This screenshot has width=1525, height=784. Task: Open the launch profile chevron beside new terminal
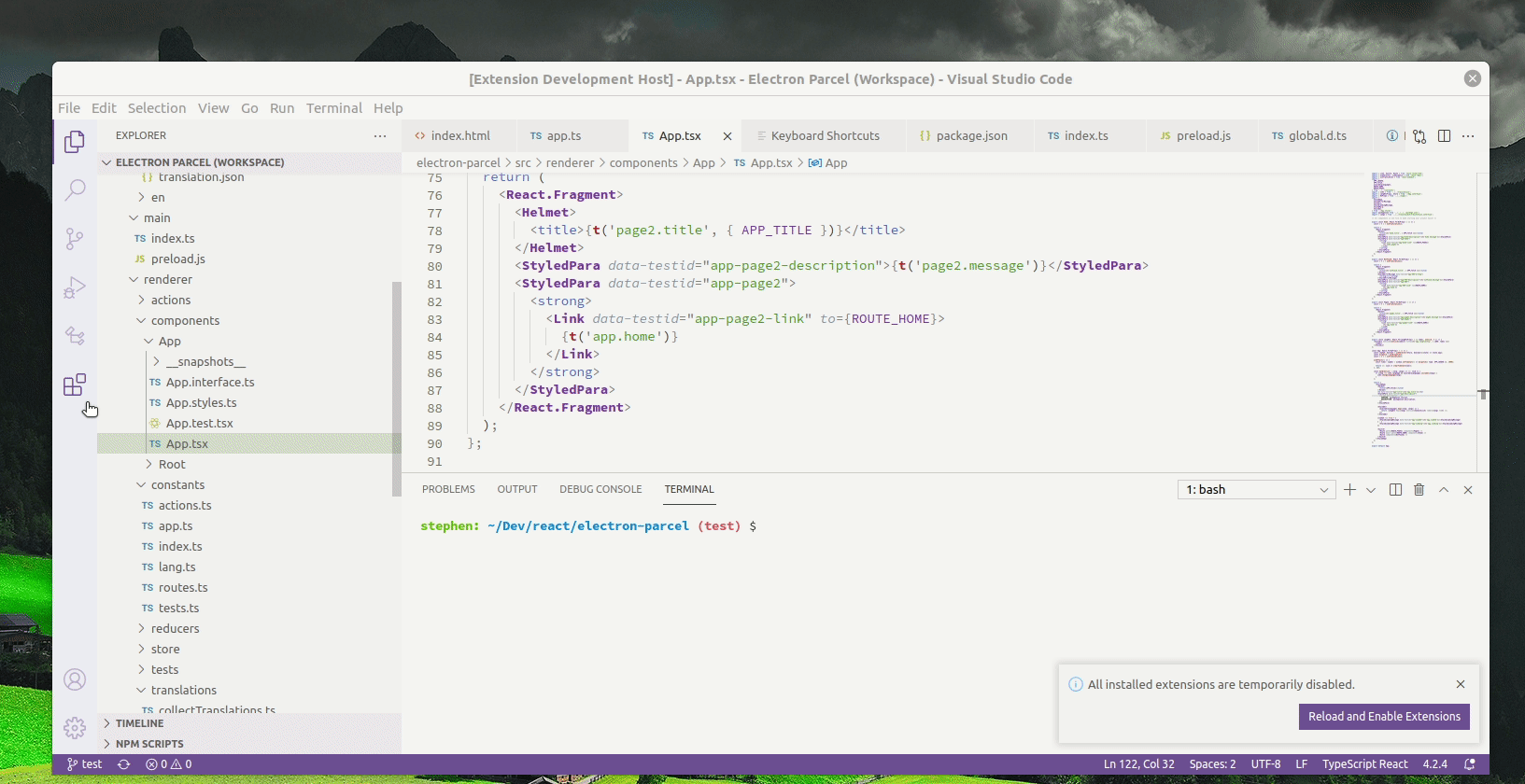1371,490
